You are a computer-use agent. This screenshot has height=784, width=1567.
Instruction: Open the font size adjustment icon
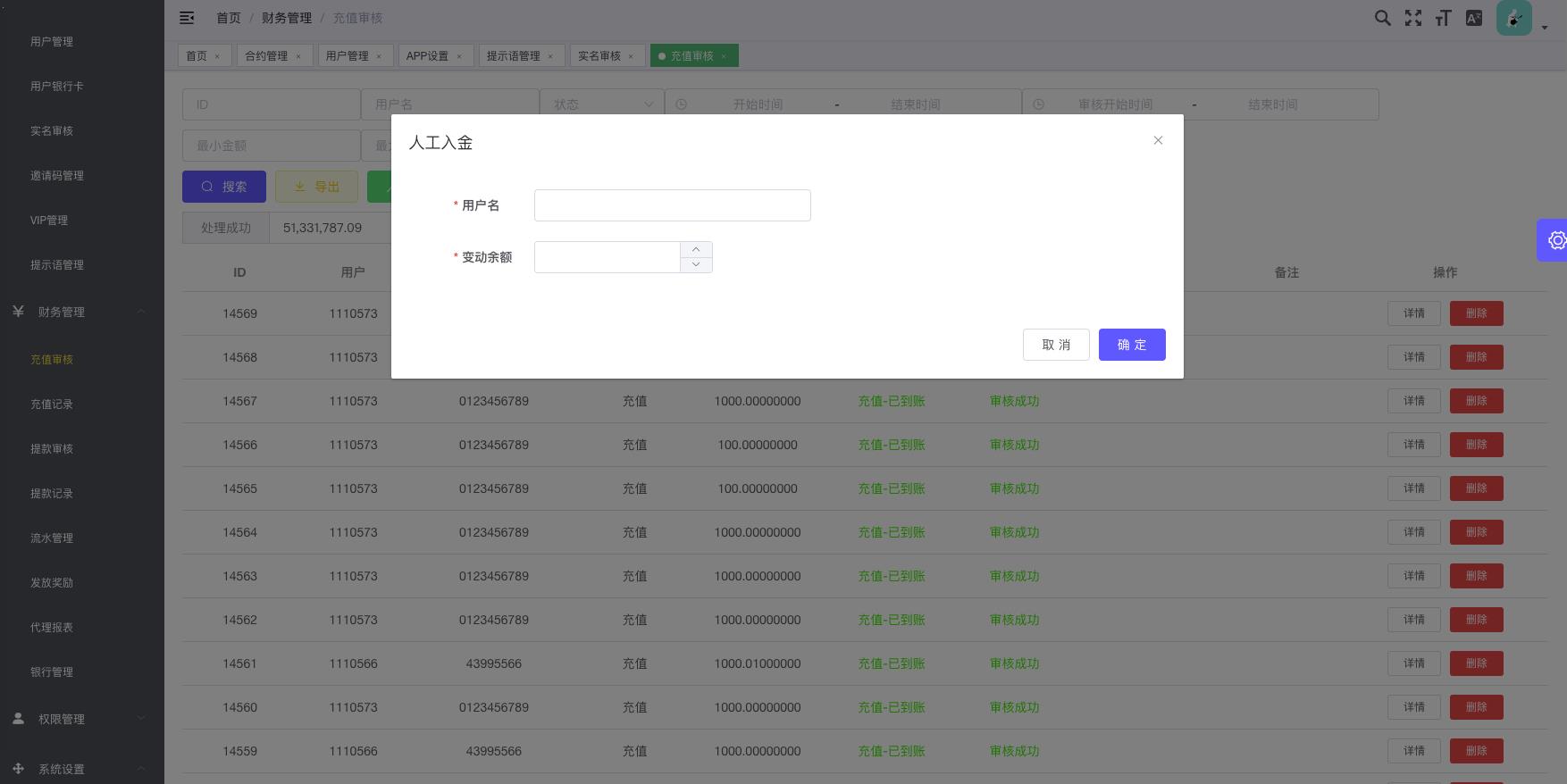click(x=1443, y=18)
